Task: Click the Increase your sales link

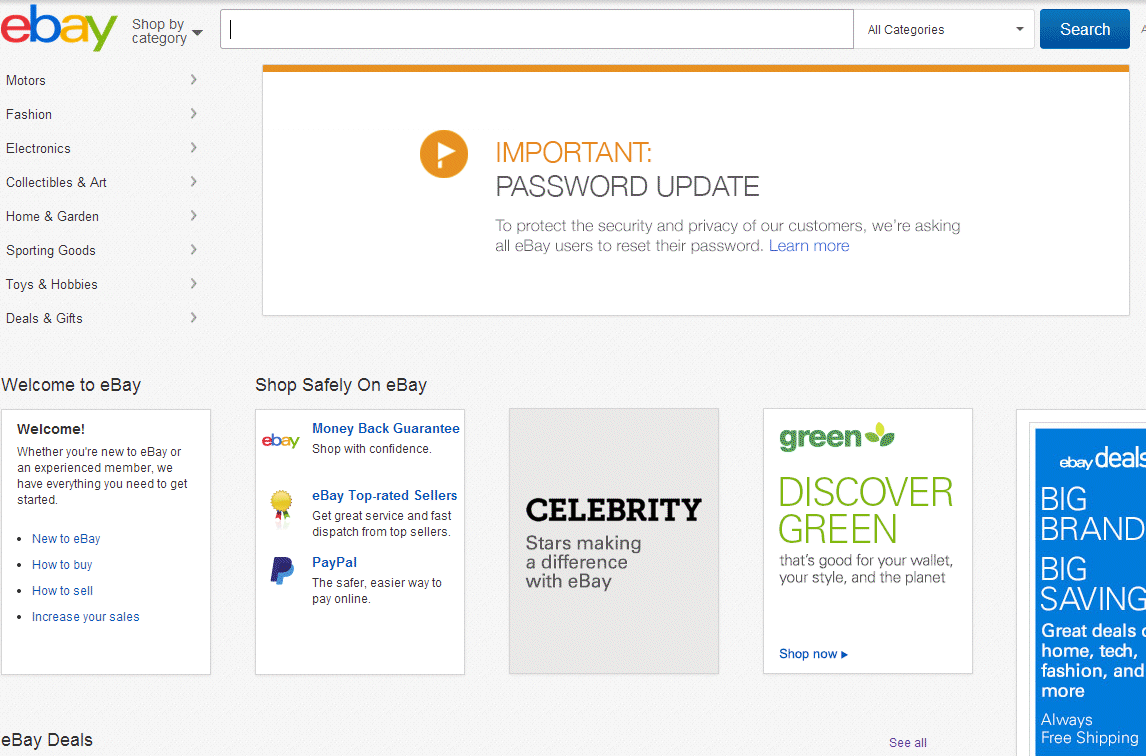Action: click(x=85, y=617)
